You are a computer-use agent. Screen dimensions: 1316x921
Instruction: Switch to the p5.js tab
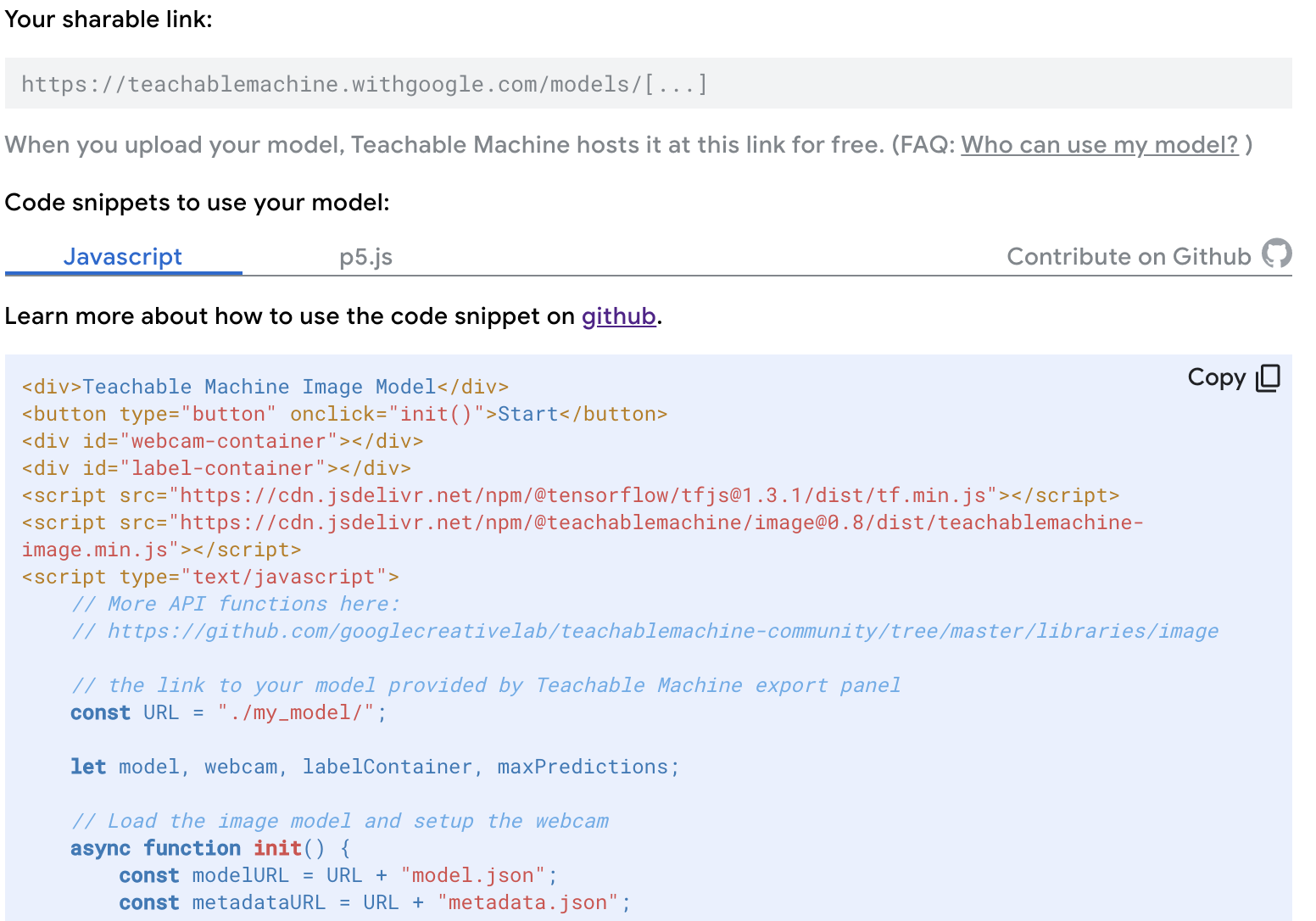[x=365, y=257]
